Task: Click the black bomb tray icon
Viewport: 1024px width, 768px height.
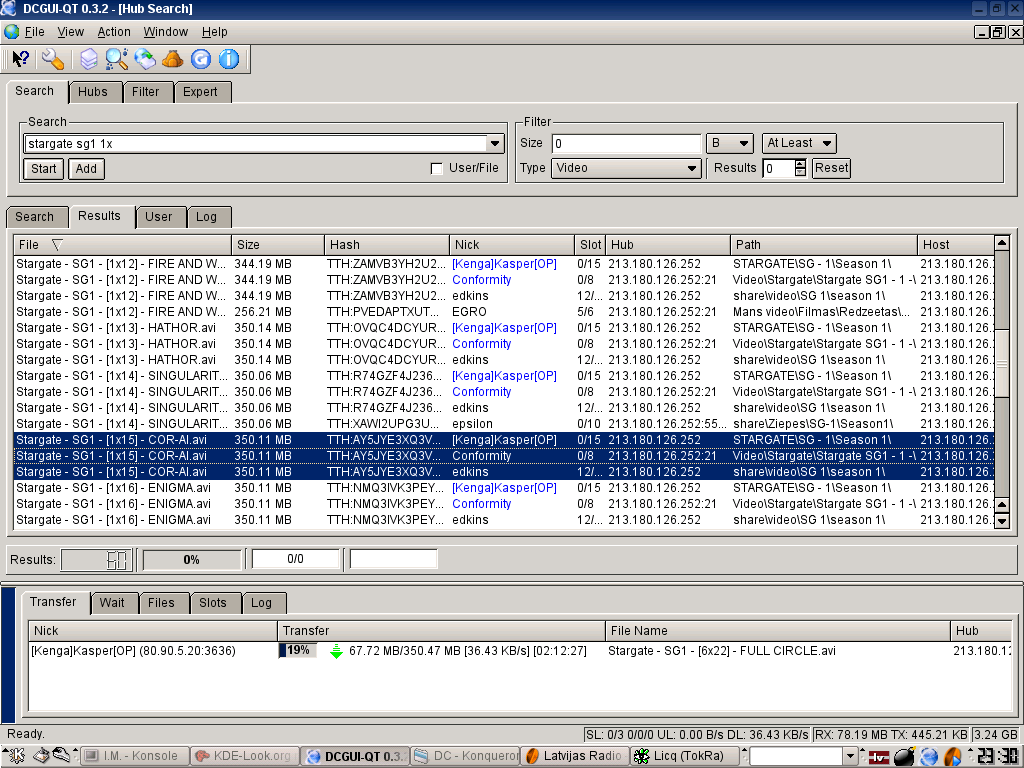Action: (904, 756)
